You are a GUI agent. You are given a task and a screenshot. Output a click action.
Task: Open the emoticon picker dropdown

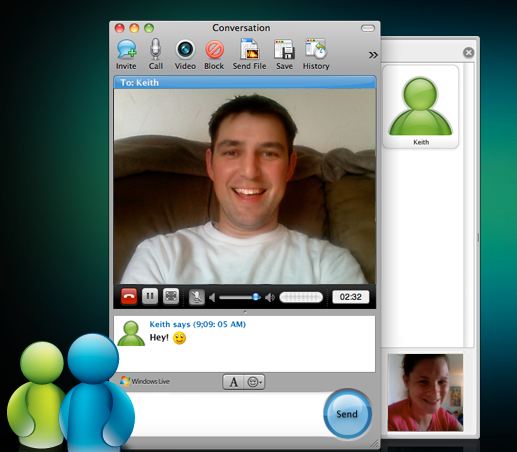pyautogui.click(x=255, y=382)
